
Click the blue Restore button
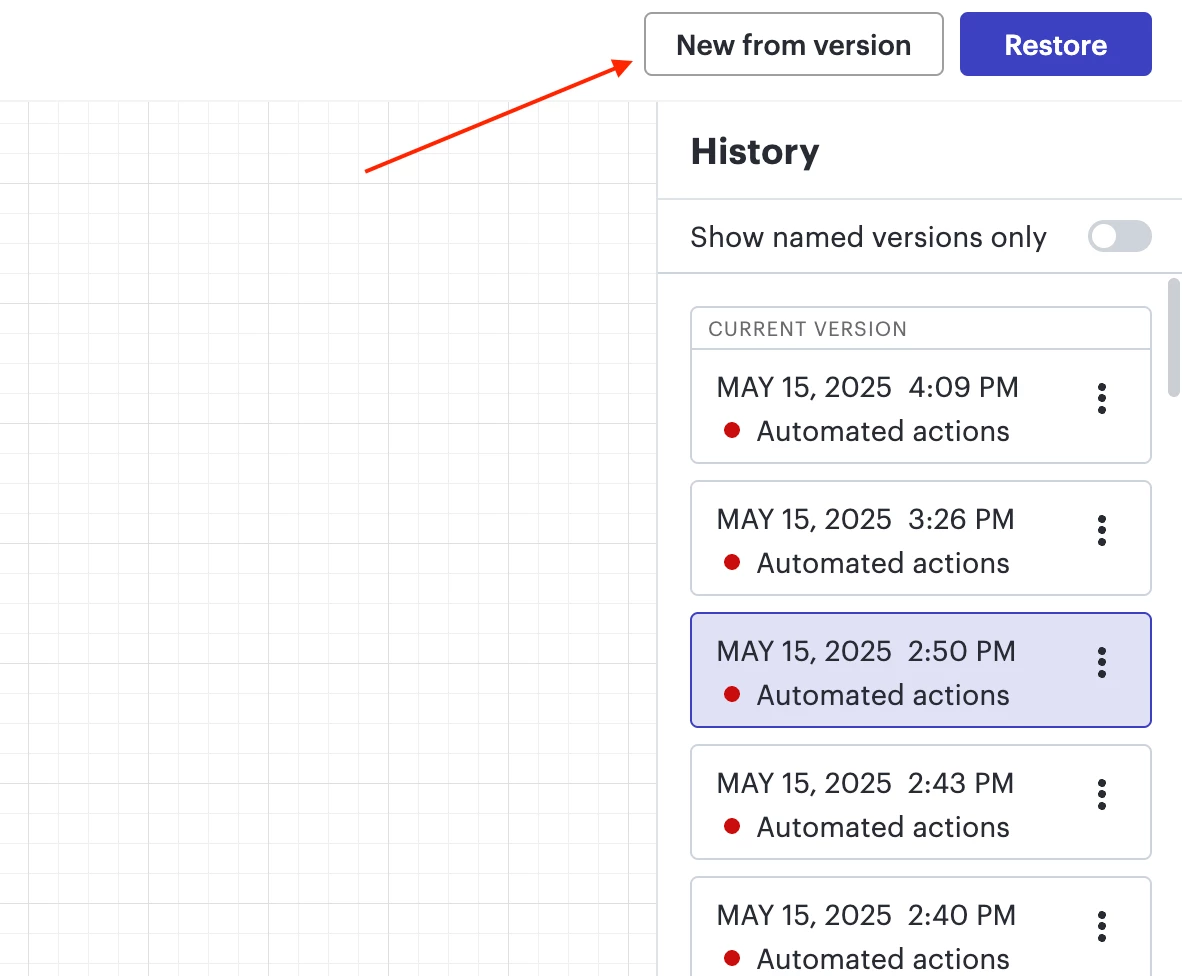click(x=1055, y=44)
